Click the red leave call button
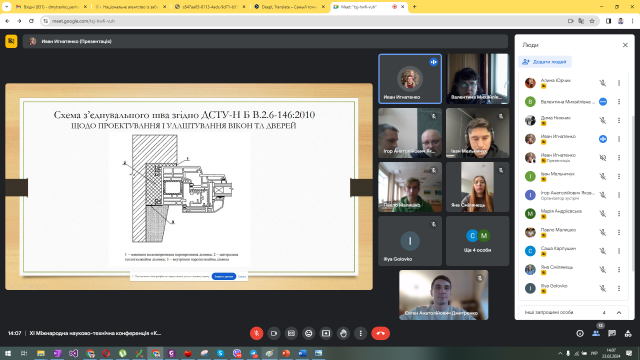The width and height of the screenshot is (640, 360). pos(380,333)
